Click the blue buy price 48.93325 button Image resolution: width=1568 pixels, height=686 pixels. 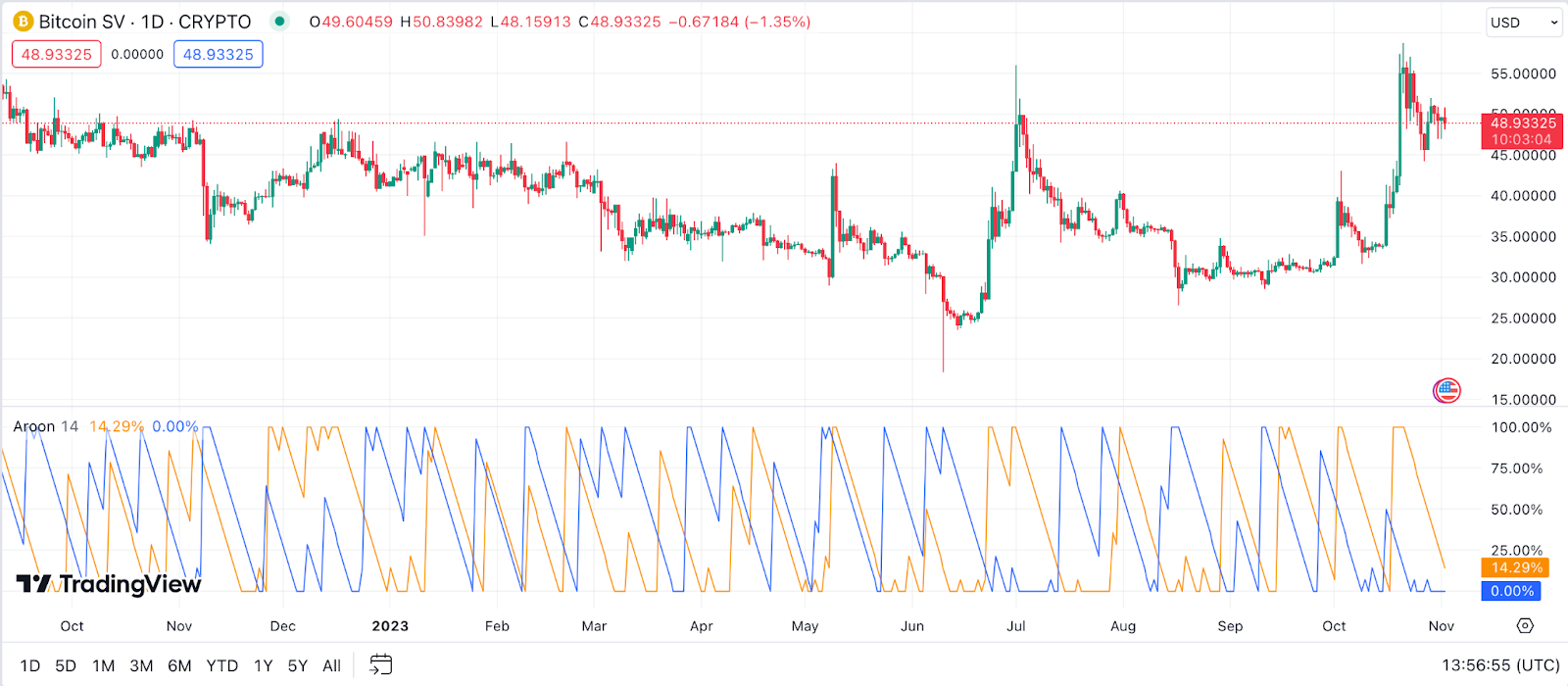(219, 54)
